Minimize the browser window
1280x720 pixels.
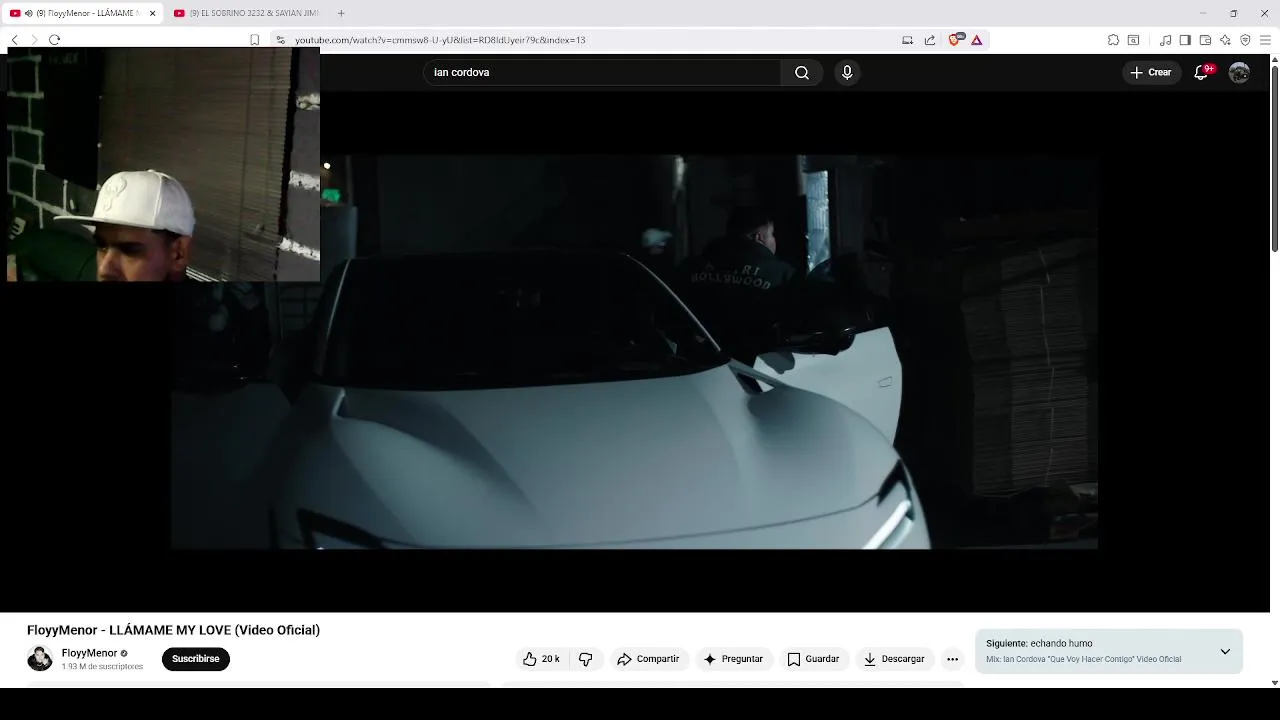tap(1203, 13)
